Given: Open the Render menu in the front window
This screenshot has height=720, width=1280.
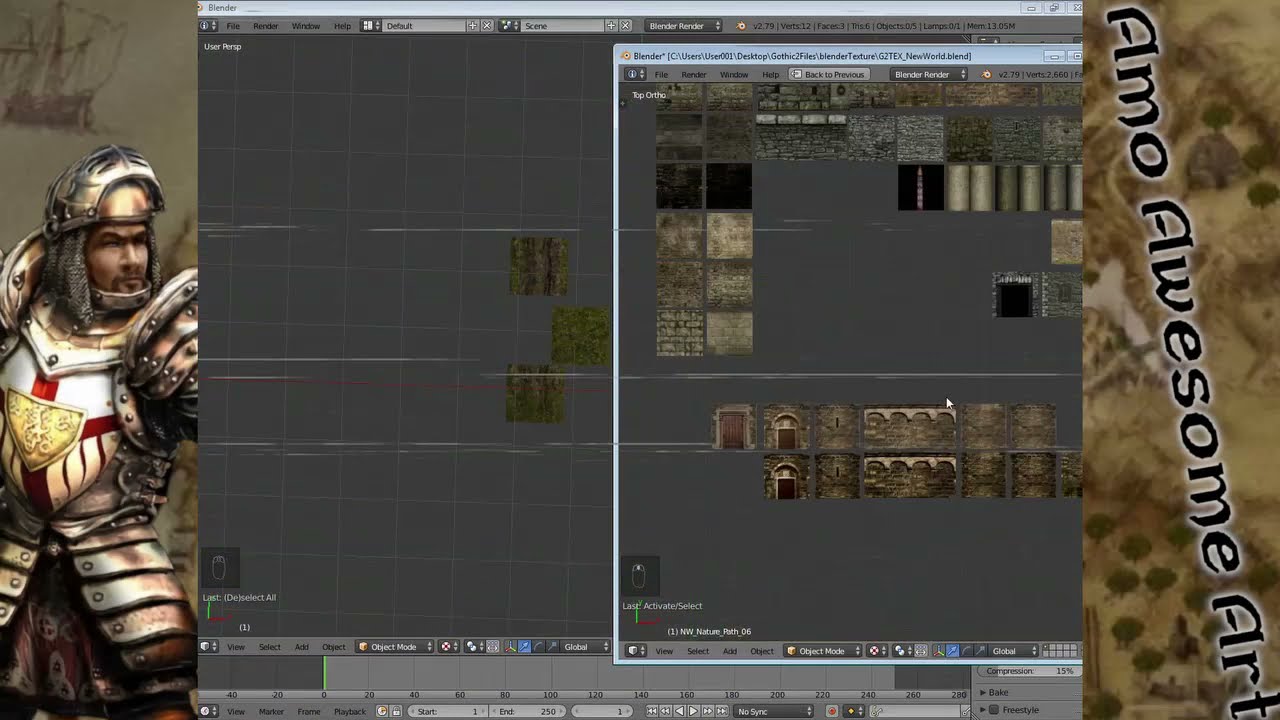Looking at the screenshot, I should coord(693,74).
